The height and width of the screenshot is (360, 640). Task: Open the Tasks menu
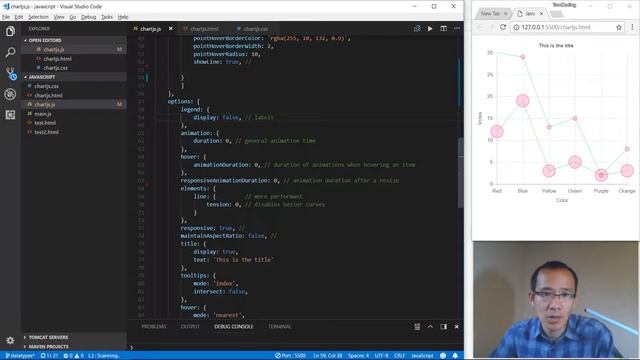pos(107,17)
